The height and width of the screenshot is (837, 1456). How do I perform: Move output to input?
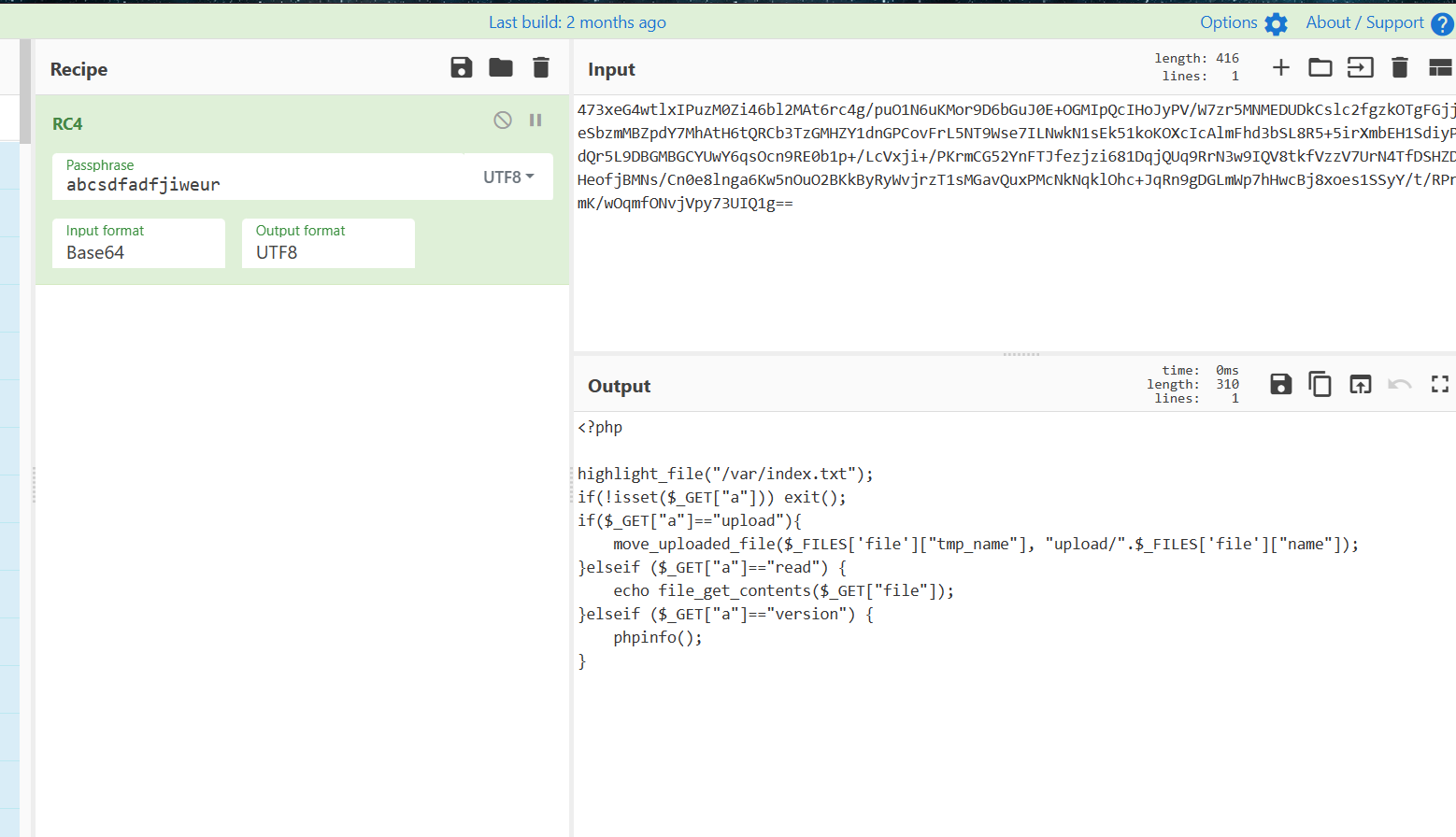coord(1361,384)
